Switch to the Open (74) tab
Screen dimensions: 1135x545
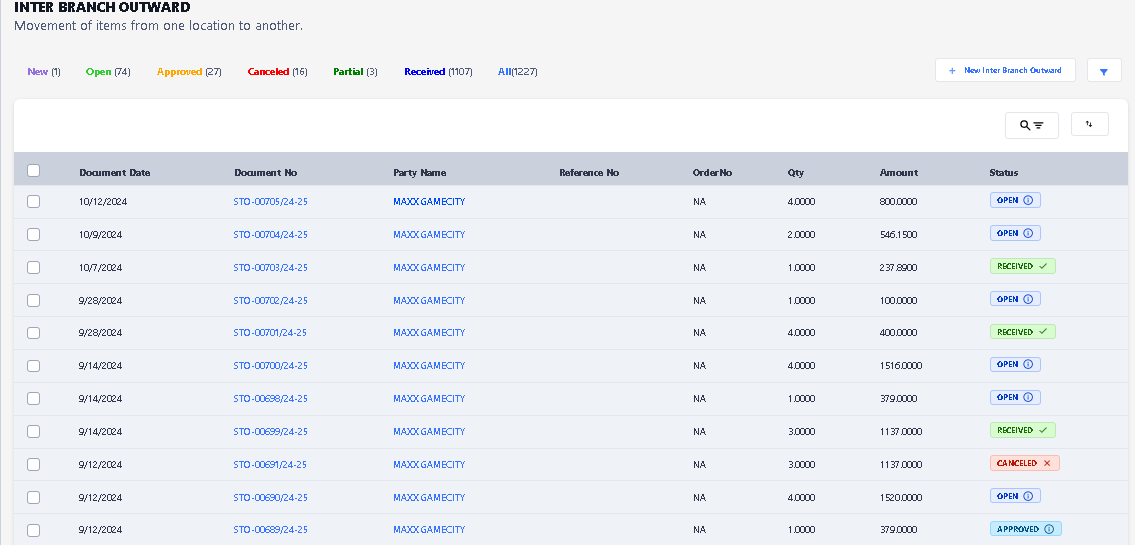[108, 72]
